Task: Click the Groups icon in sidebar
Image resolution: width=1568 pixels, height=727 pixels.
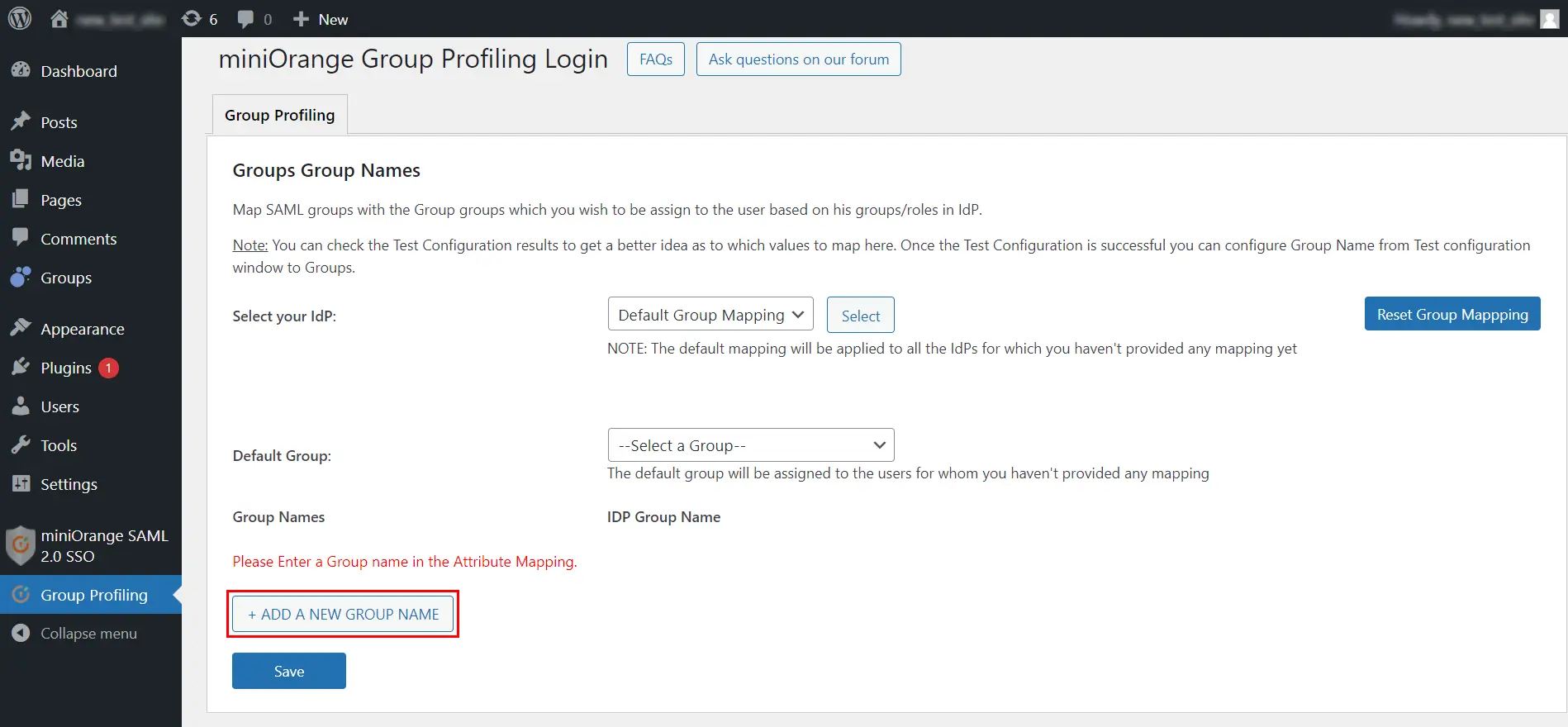Action: (x=21, y=277)
